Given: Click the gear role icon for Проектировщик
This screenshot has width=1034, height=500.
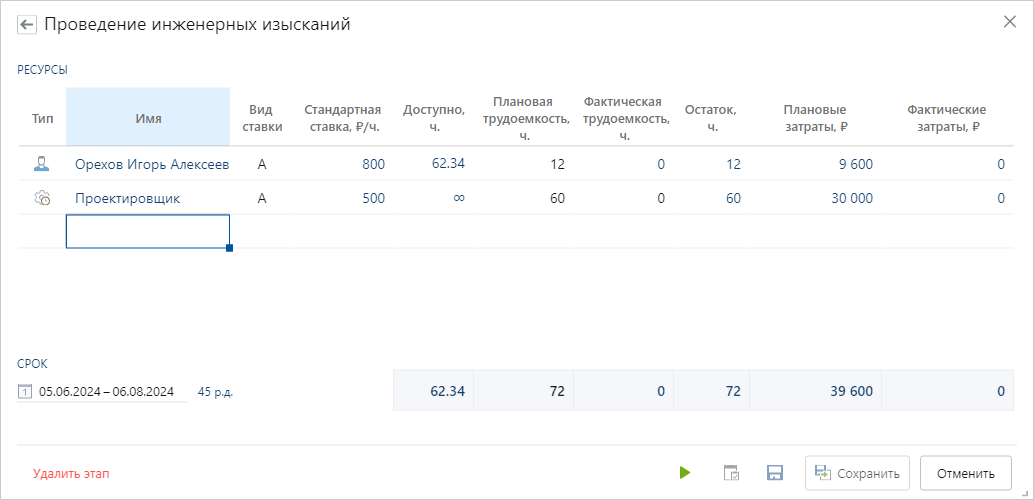Looking at the screenshot, I should (42, 198).
